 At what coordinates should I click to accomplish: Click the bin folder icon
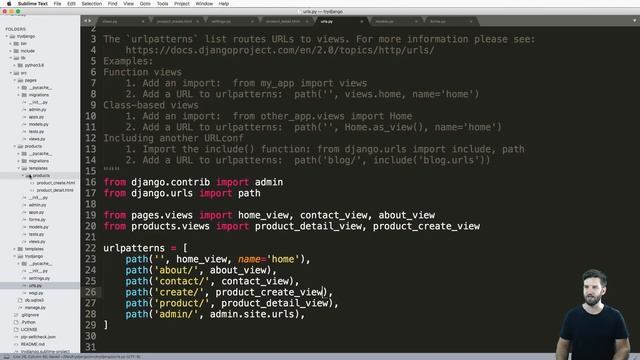[x=16, y=43]
